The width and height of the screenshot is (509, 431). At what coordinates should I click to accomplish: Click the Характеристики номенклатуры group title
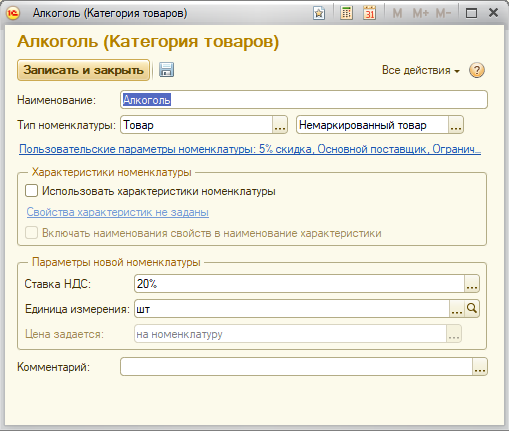tap(111, 172)
